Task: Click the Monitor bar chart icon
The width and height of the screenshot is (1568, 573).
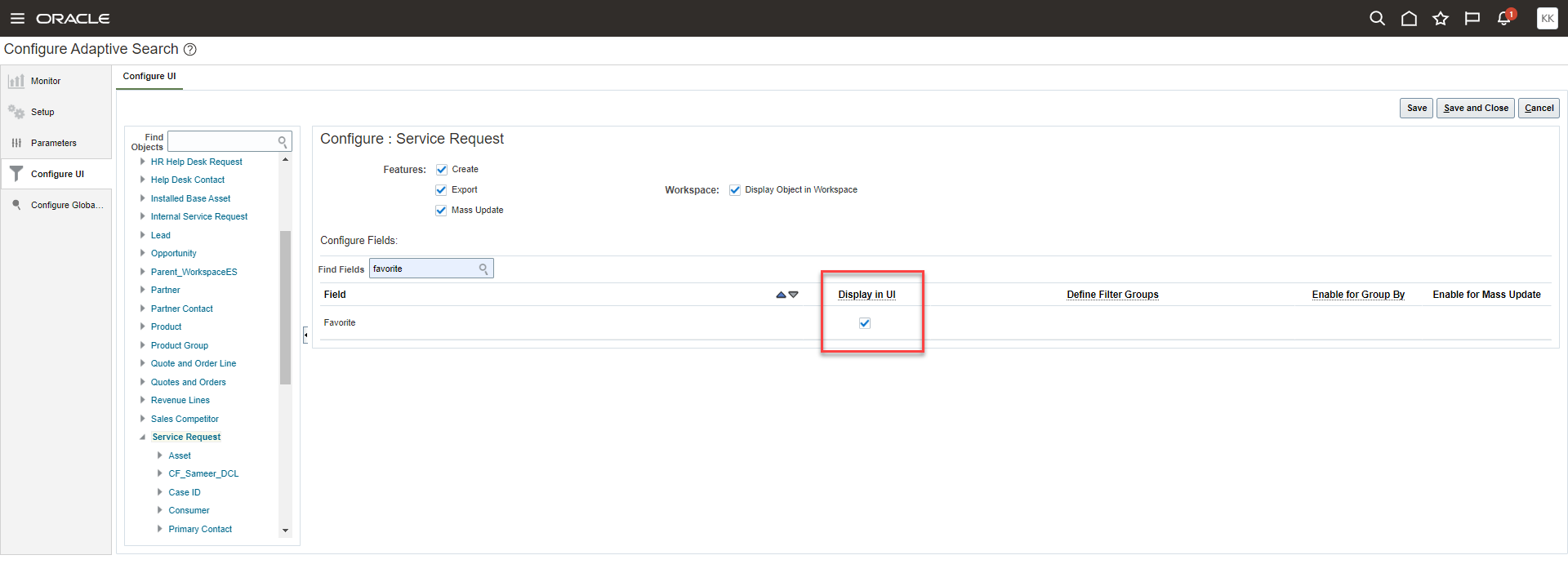Action: pyautogui.click(x=16, y=81)
